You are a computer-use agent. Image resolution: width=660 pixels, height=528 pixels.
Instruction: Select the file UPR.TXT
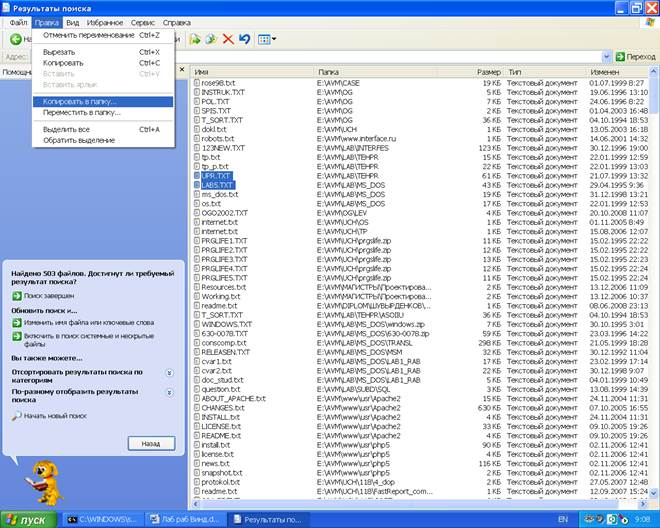point(216,176)
